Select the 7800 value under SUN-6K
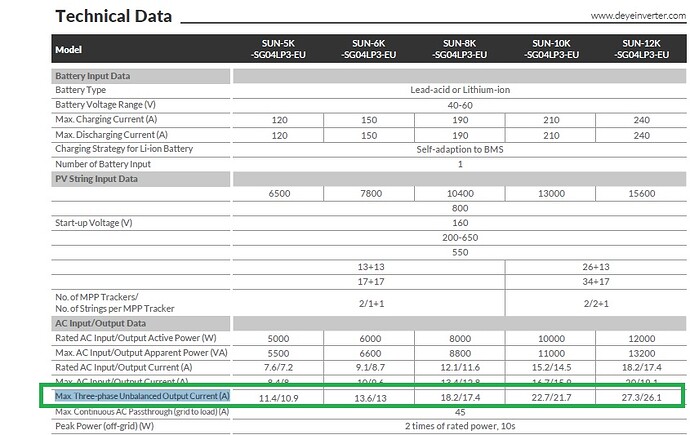The height and width of the screenshot is (435, 690). click(371, 194)
